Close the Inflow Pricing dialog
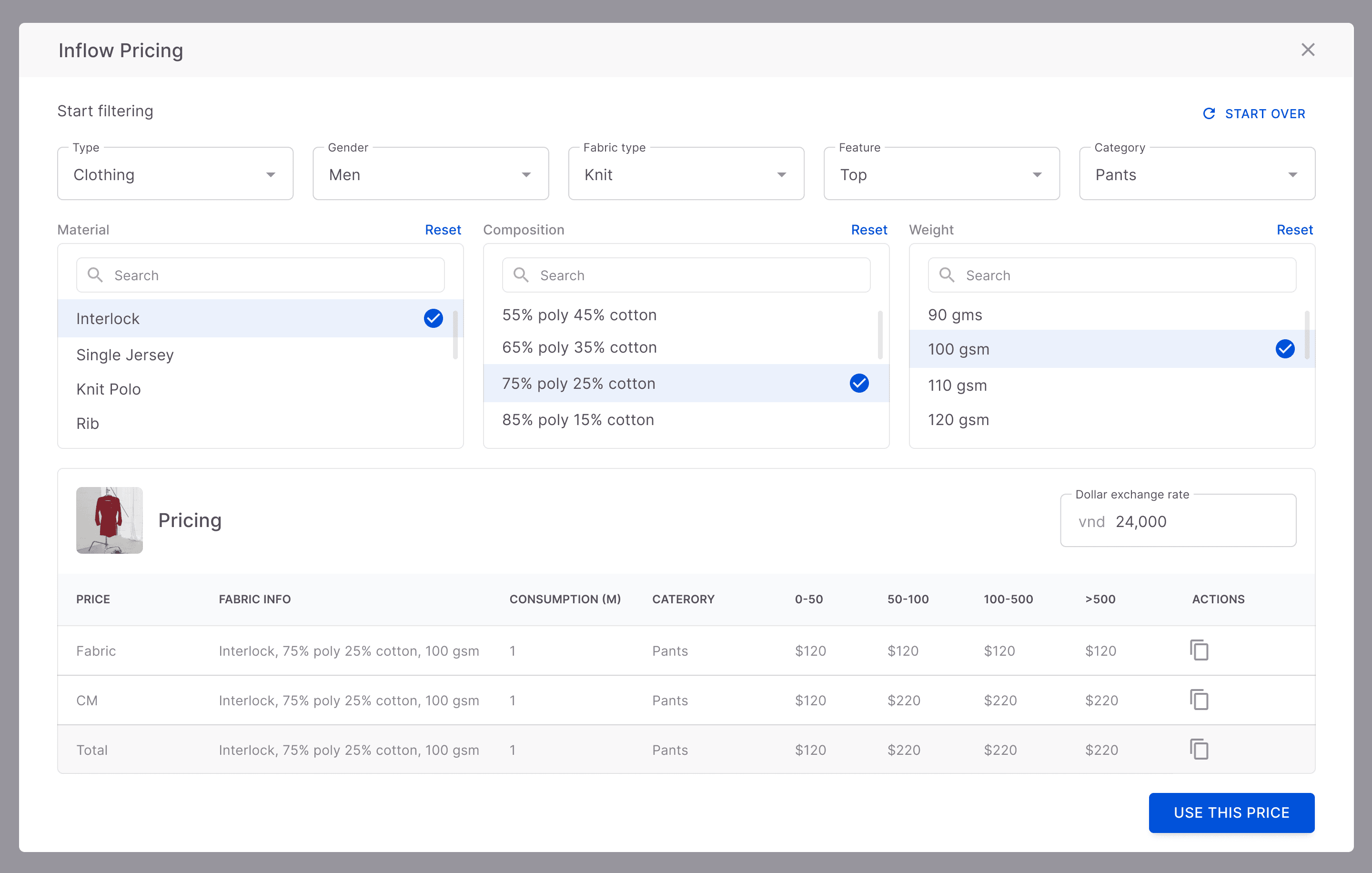Screen dimensions: 1372x873 [x=1308, y=50]
